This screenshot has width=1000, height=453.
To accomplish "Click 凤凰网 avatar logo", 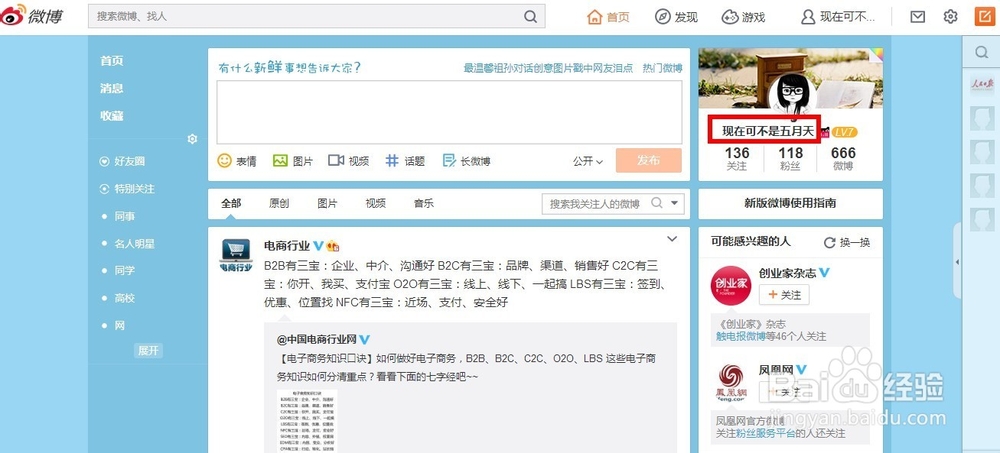I will pos(730,382).
